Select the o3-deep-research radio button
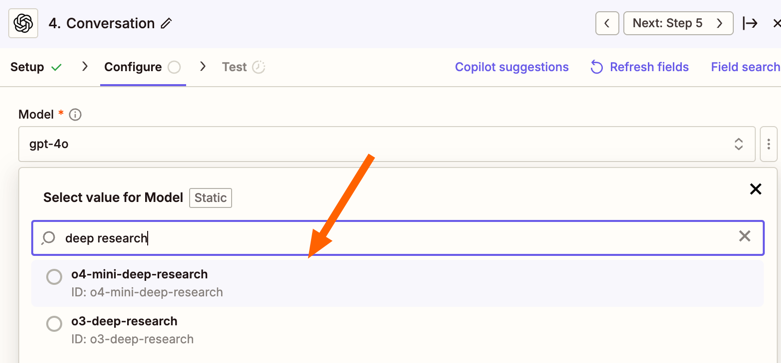Image resolution: width=781 pixels, height=363 pixels. click(x=54, y=324)
